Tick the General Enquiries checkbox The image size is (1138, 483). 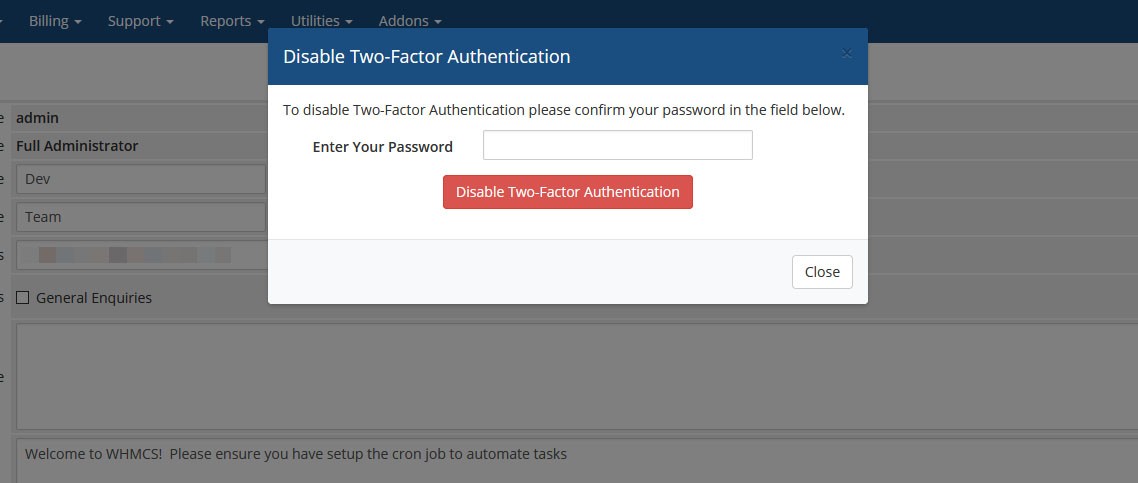pyautogui.click(x=23, y=297)
